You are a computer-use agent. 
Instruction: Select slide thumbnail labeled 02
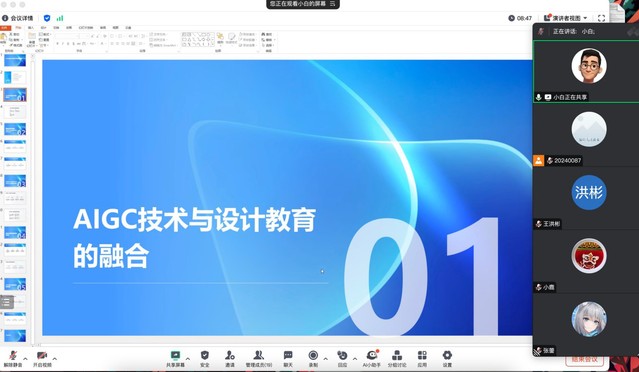click(x=15, y=129)
